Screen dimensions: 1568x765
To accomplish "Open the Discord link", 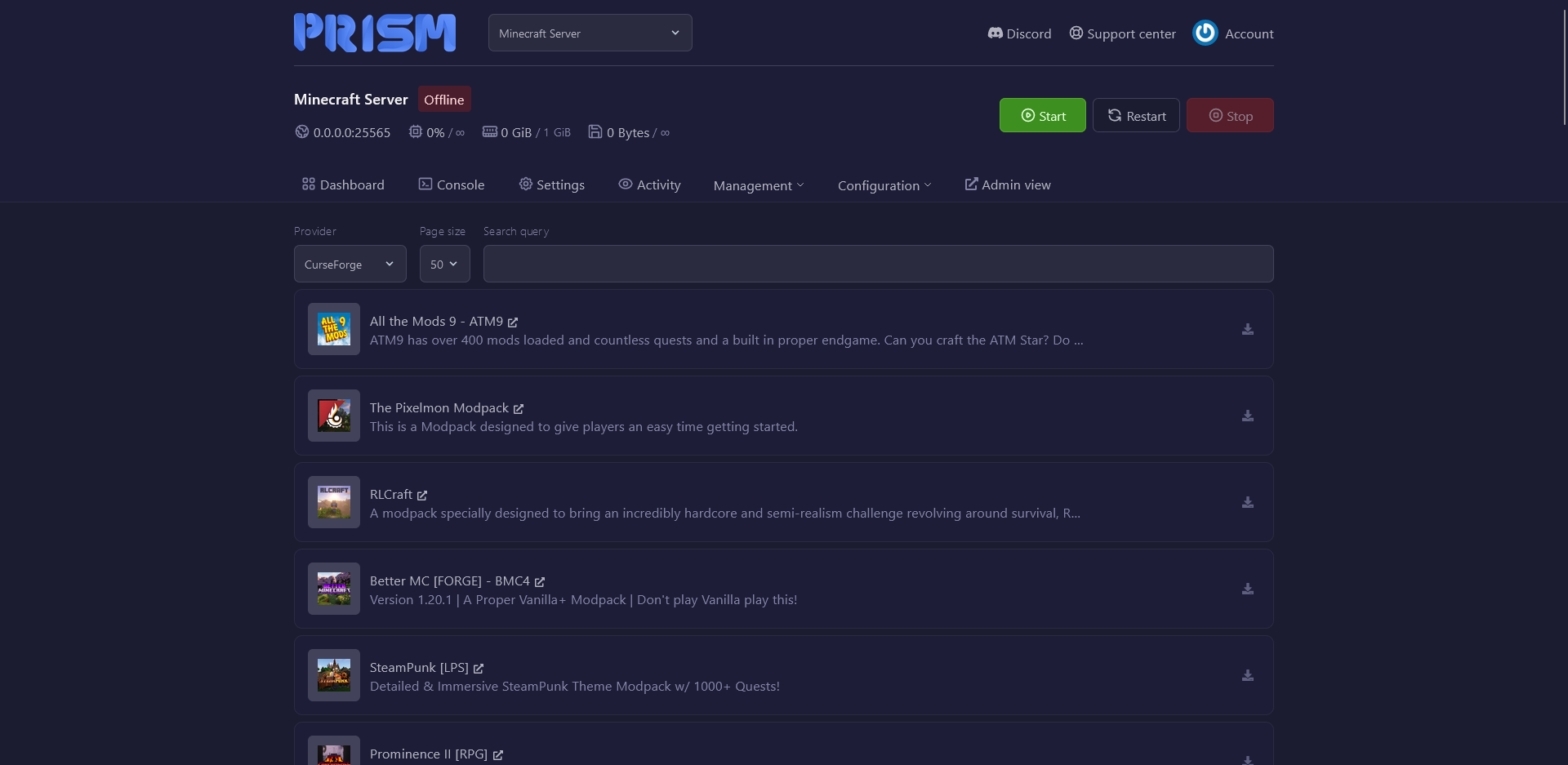I will click(x=1019, y=33).
